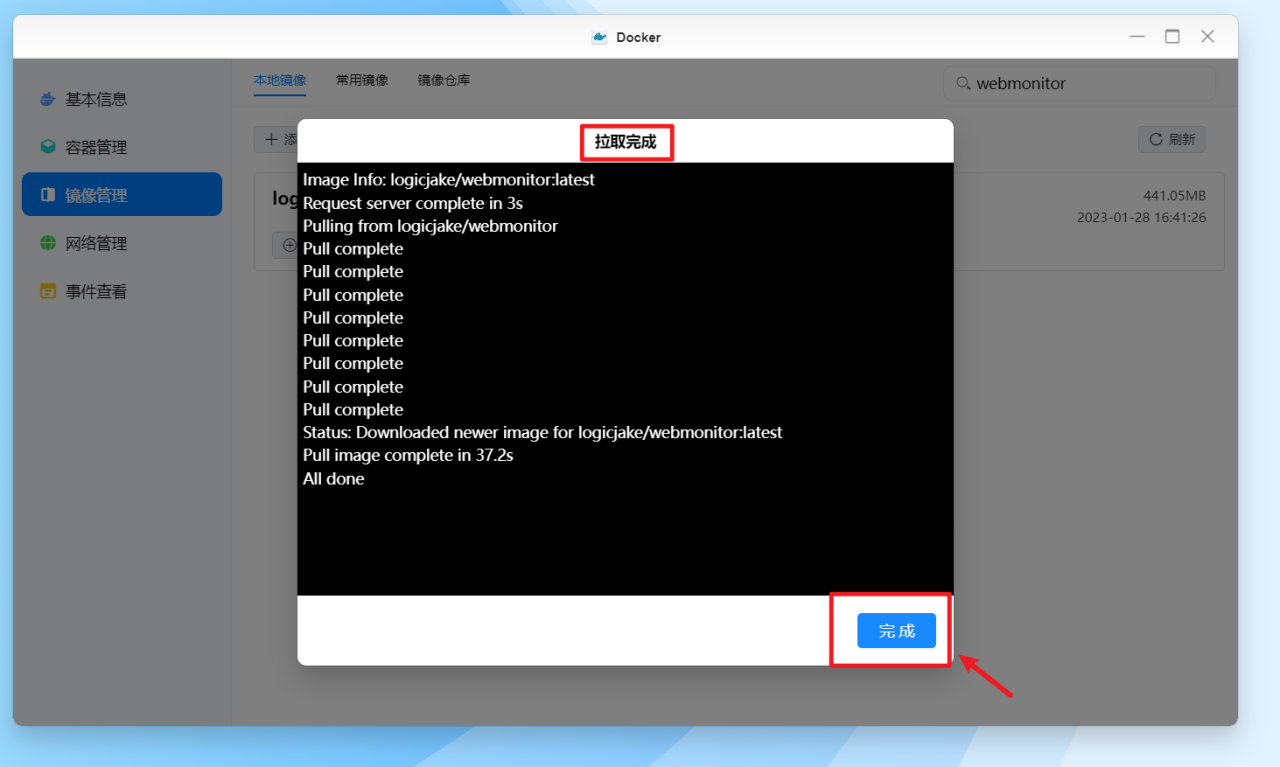This screenshot has height=767, width=1280.
Task: Click the 刷新 refresh button
Action: pos(1171,139)
